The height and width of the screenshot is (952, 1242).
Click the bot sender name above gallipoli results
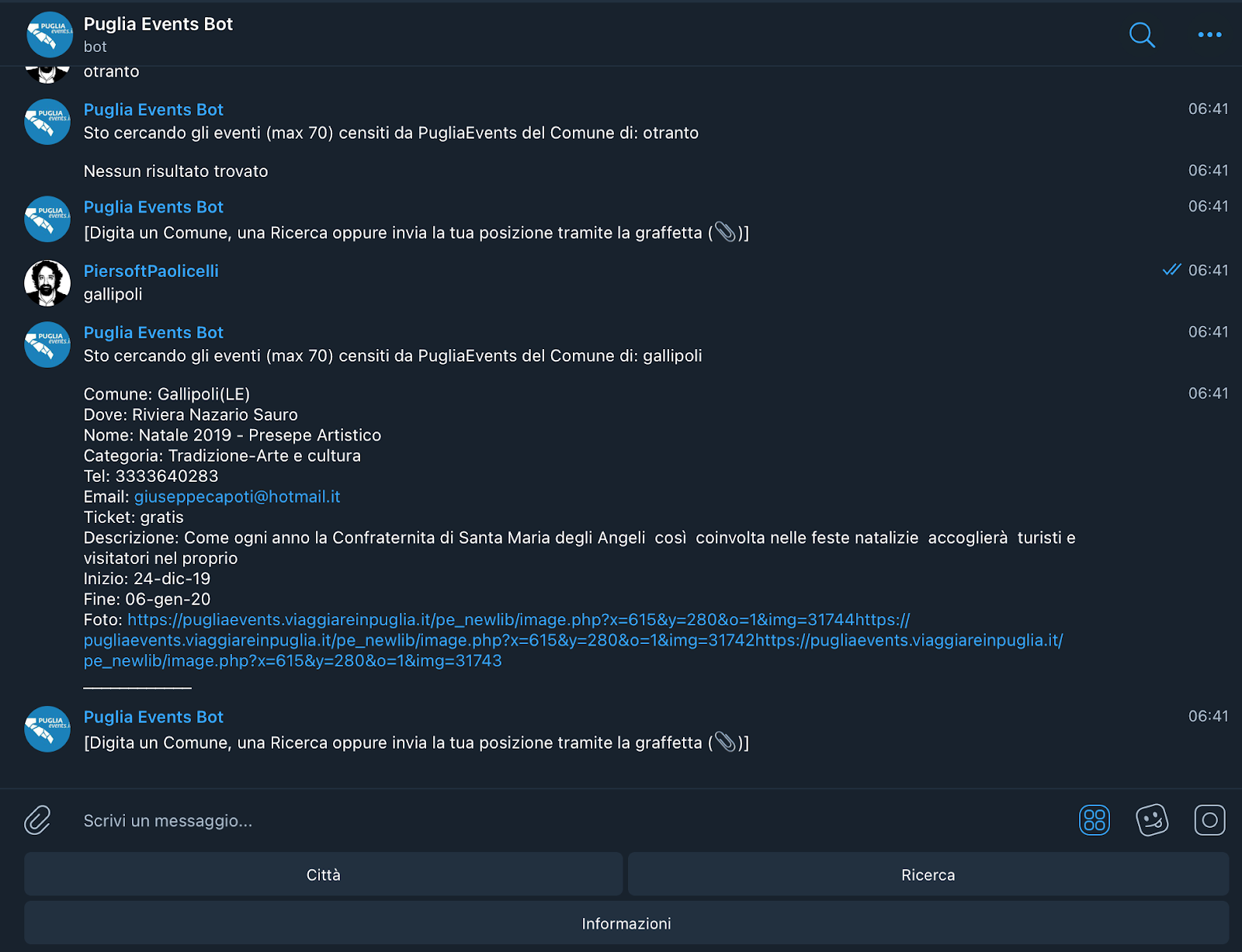coord(154,332)
